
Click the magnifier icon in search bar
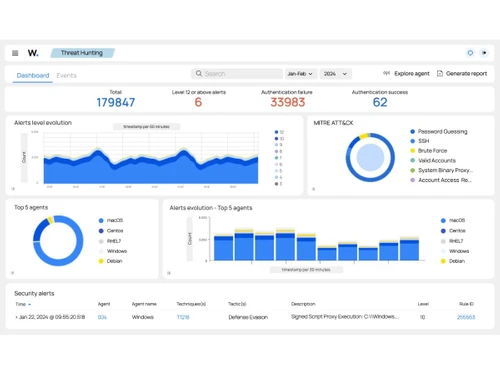pyautogui.click(x=199, y=73)
